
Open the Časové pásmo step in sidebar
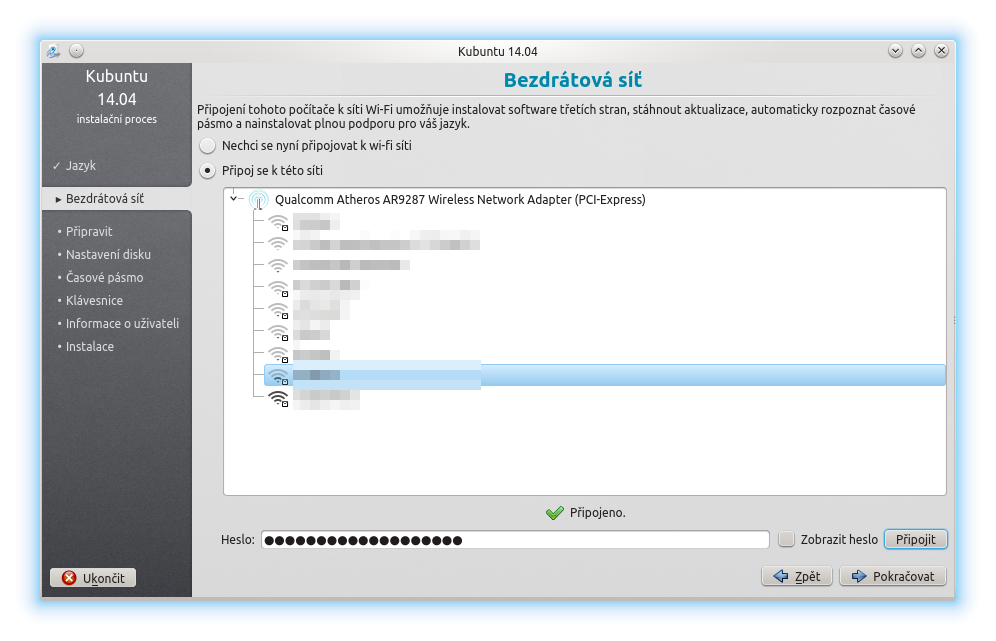point(105,278)
